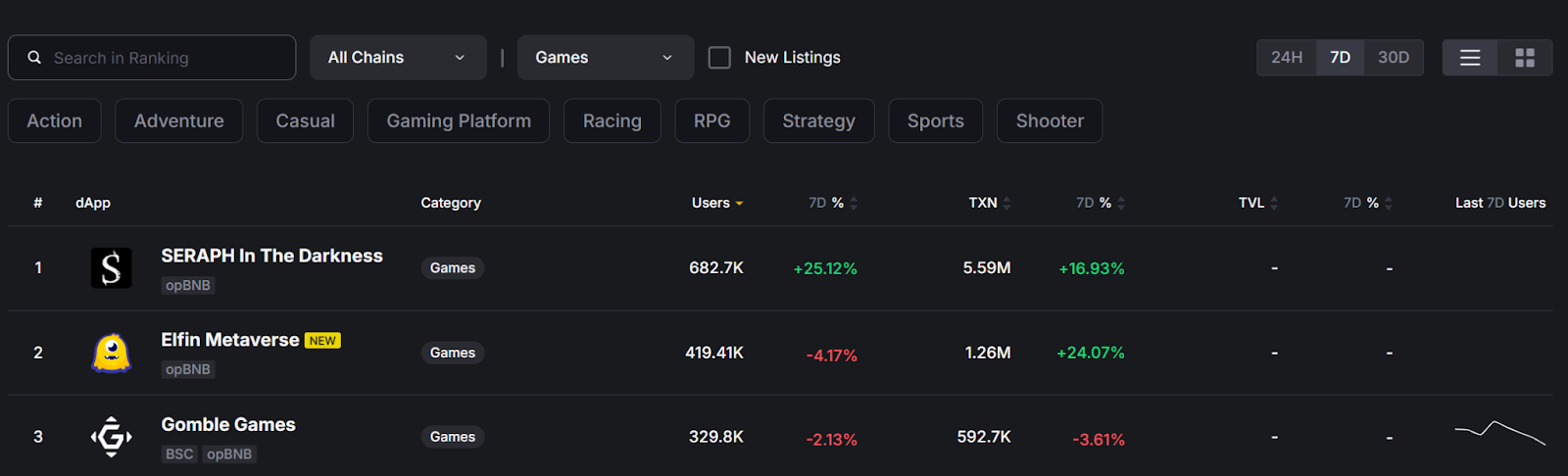
Task: Select the 30D time range
Action: [x=1393, y=58]
